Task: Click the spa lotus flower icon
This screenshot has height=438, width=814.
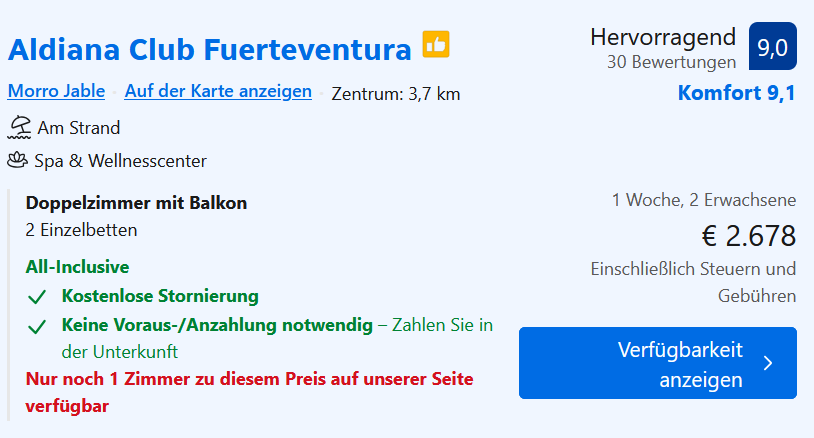Action: (x=18, y=160)
